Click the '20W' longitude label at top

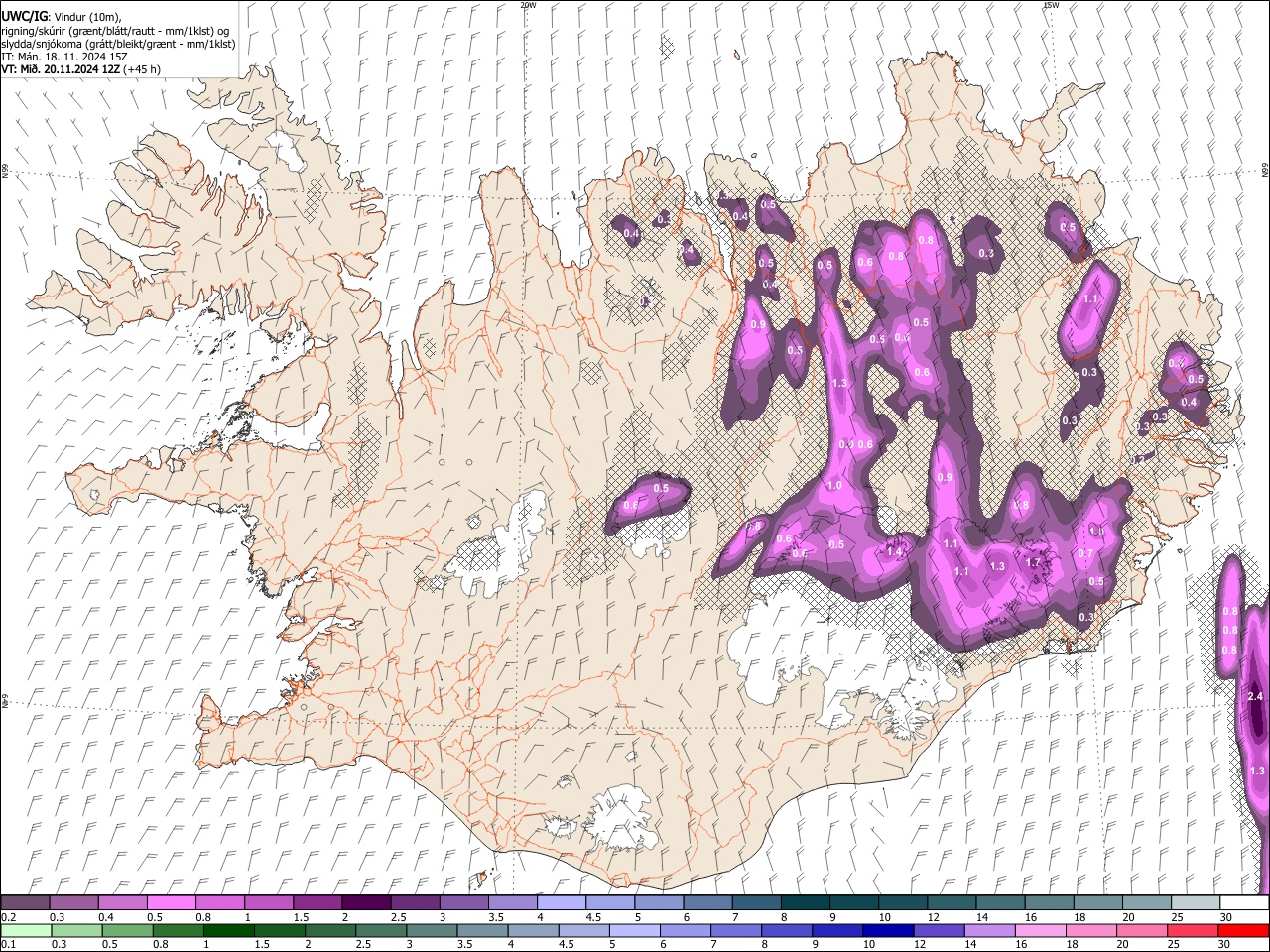coord(528,5)
